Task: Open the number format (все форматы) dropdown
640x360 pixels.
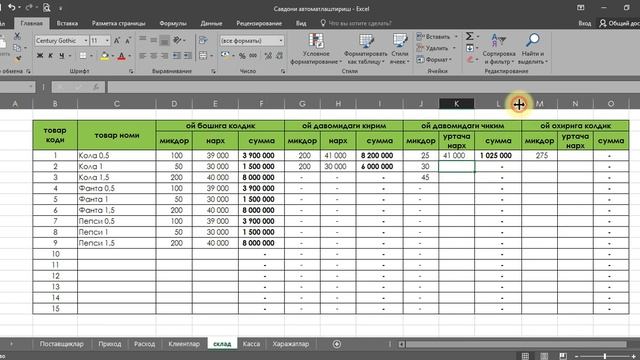Action: pyautogui.click(x=281, y=40)
